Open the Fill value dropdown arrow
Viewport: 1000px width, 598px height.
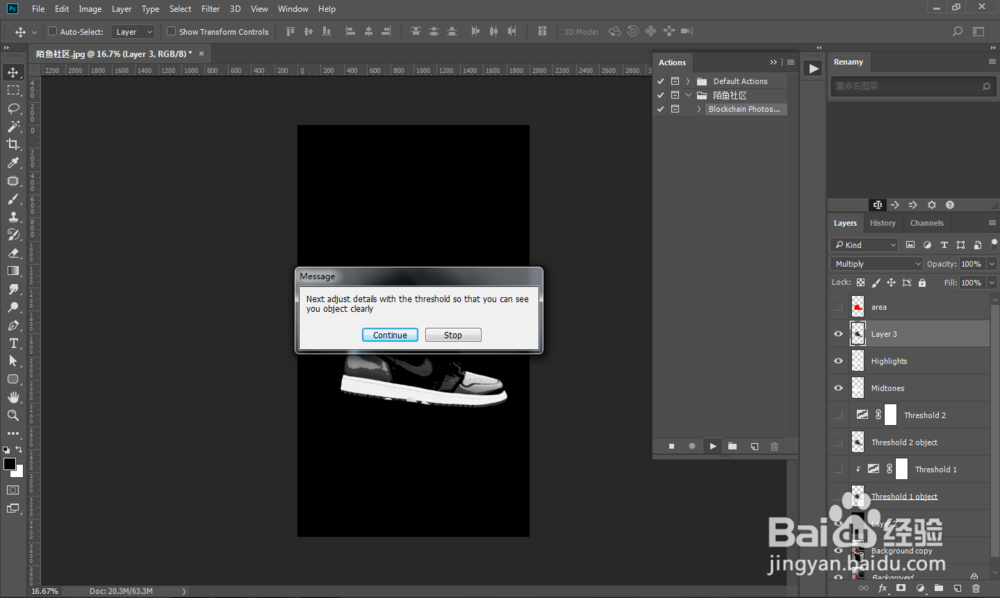(992, 282)
